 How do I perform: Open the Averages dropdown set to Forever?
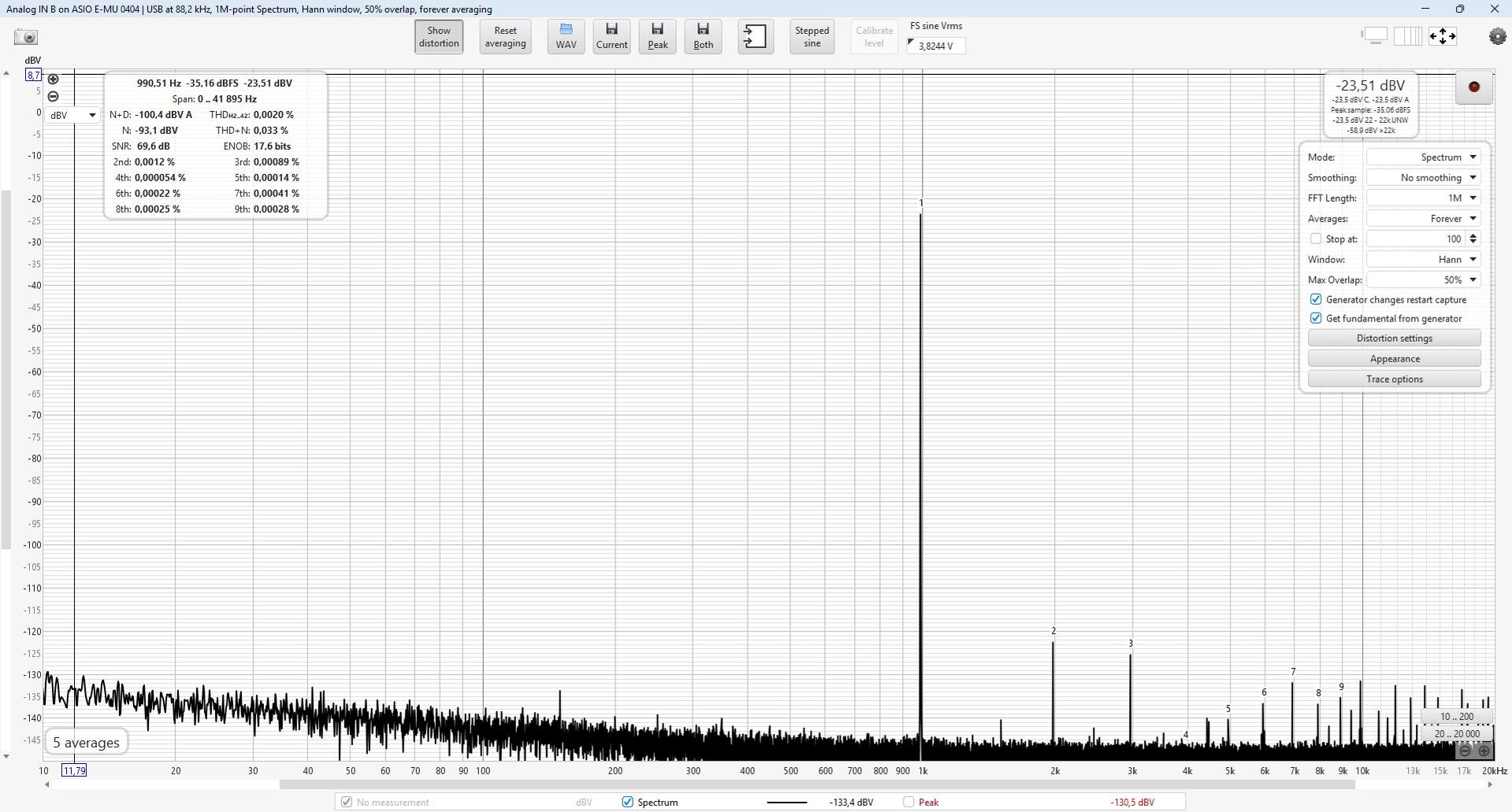pos(1424,219)
